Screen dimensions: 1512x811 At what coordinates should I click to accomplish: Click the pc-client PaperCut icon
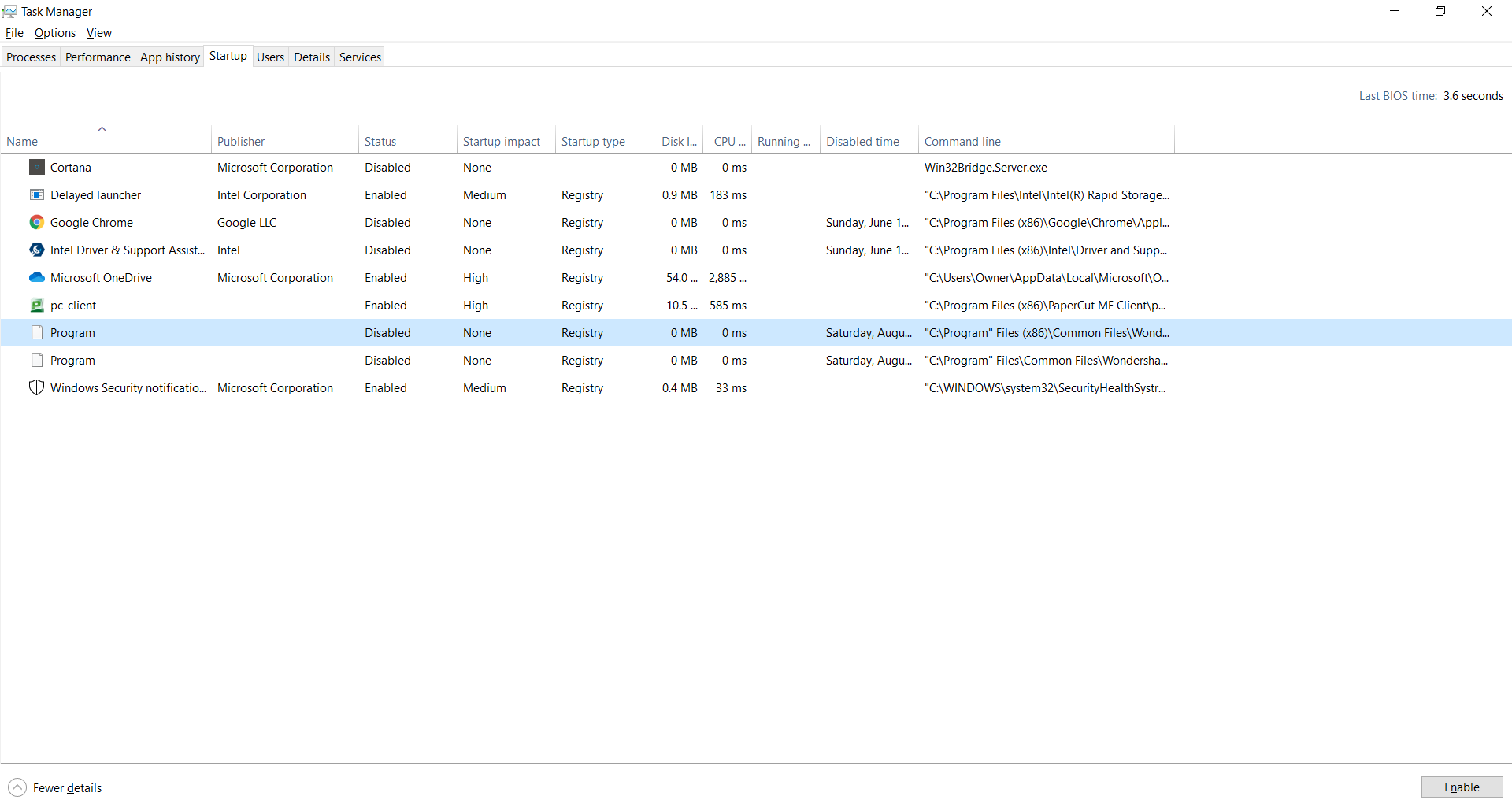coord(37,305)
